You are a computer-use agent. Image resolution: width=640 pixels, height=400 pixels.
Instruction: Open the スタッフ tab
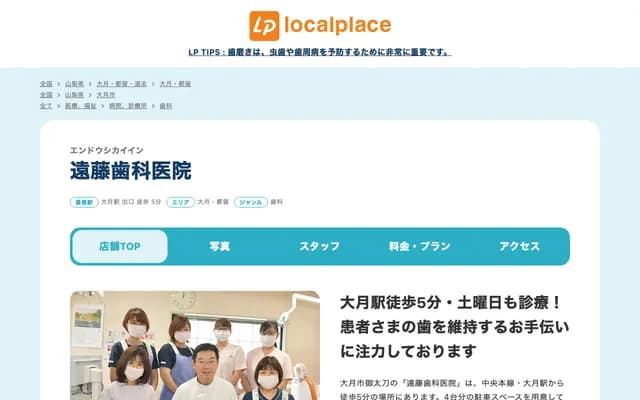pos(320,246)
